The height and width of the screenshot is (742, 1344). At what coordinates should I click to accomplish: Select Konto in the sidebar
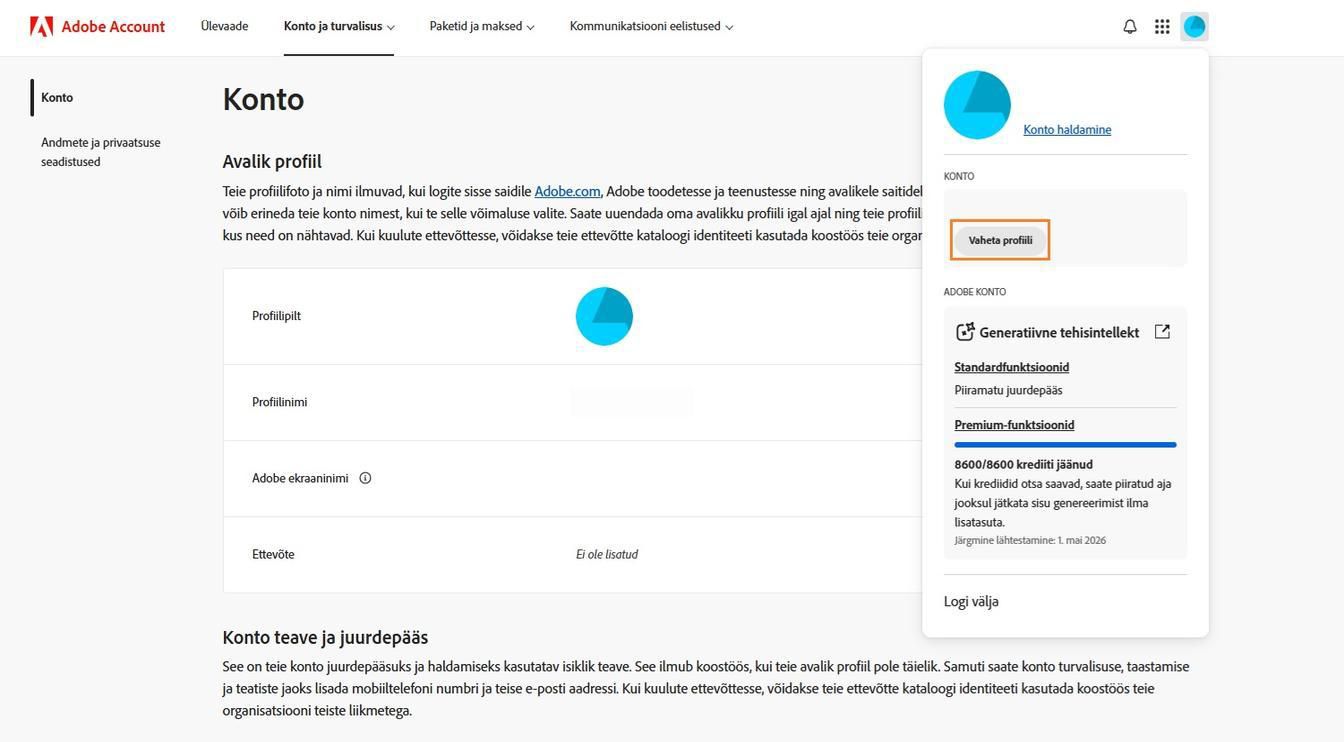(57, 98)
